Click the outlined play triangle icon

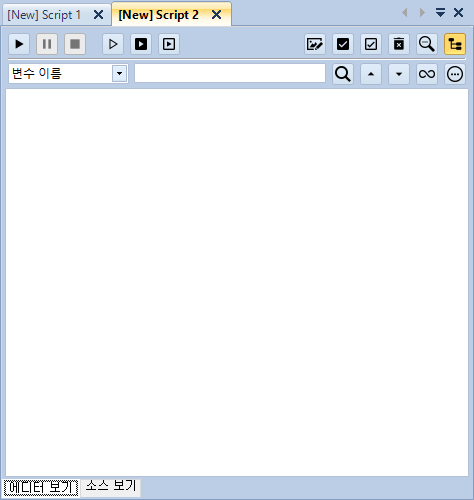113,44
